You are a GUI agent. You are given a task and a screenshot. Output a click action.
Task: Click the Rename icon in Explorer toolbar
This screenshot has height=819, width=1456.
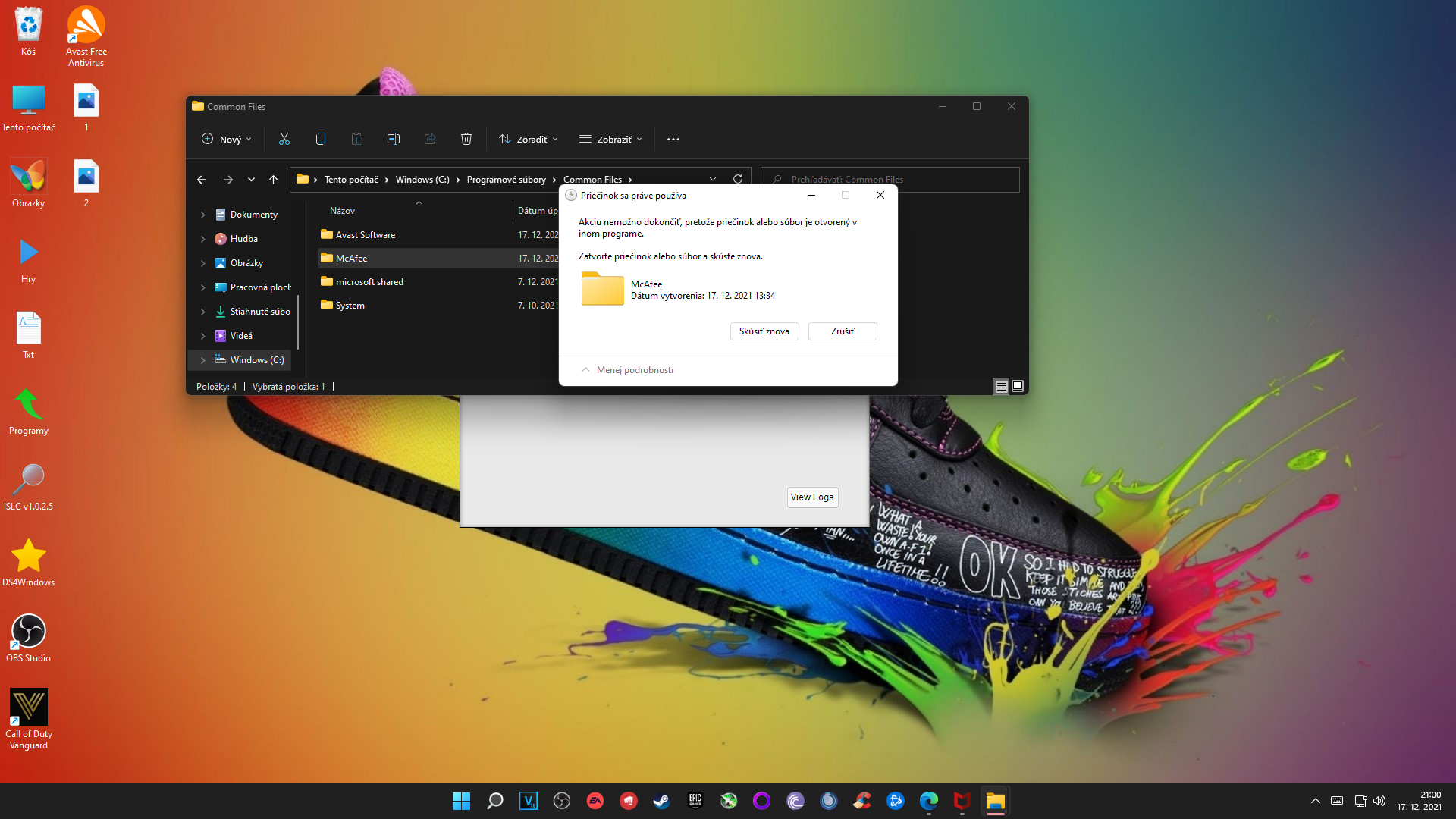coord(394,139)
